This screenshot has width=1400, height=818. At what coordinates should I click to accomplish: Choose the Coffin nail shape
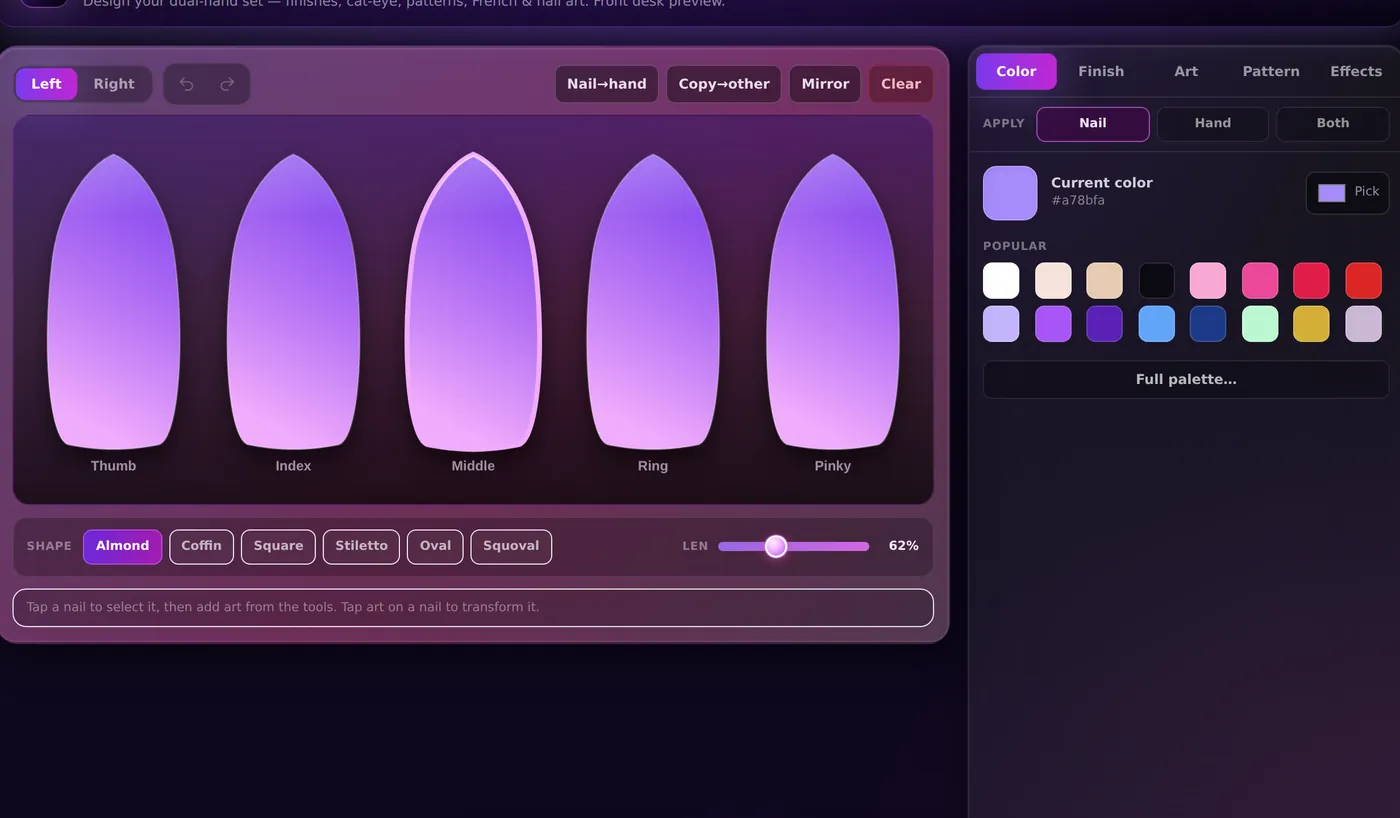201,547
